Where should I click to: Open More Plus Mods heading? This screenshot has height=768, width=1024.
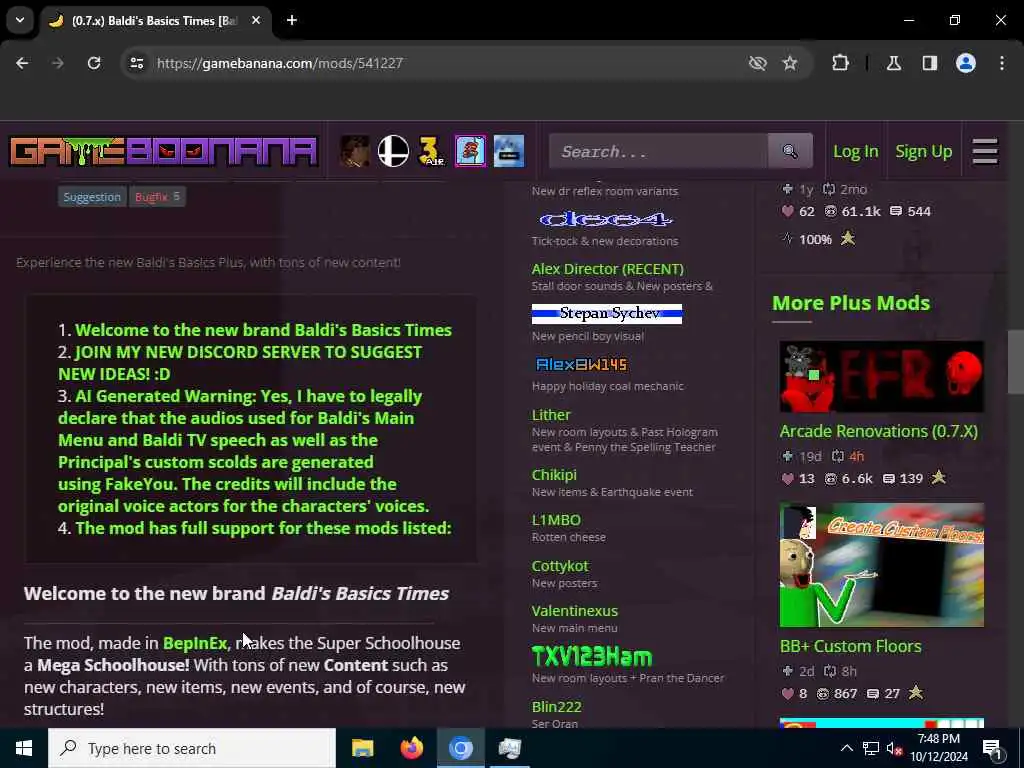(851, 303)
